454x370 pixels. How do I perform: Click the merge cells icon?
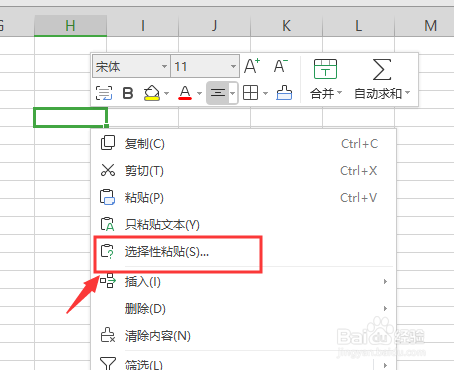325,69
